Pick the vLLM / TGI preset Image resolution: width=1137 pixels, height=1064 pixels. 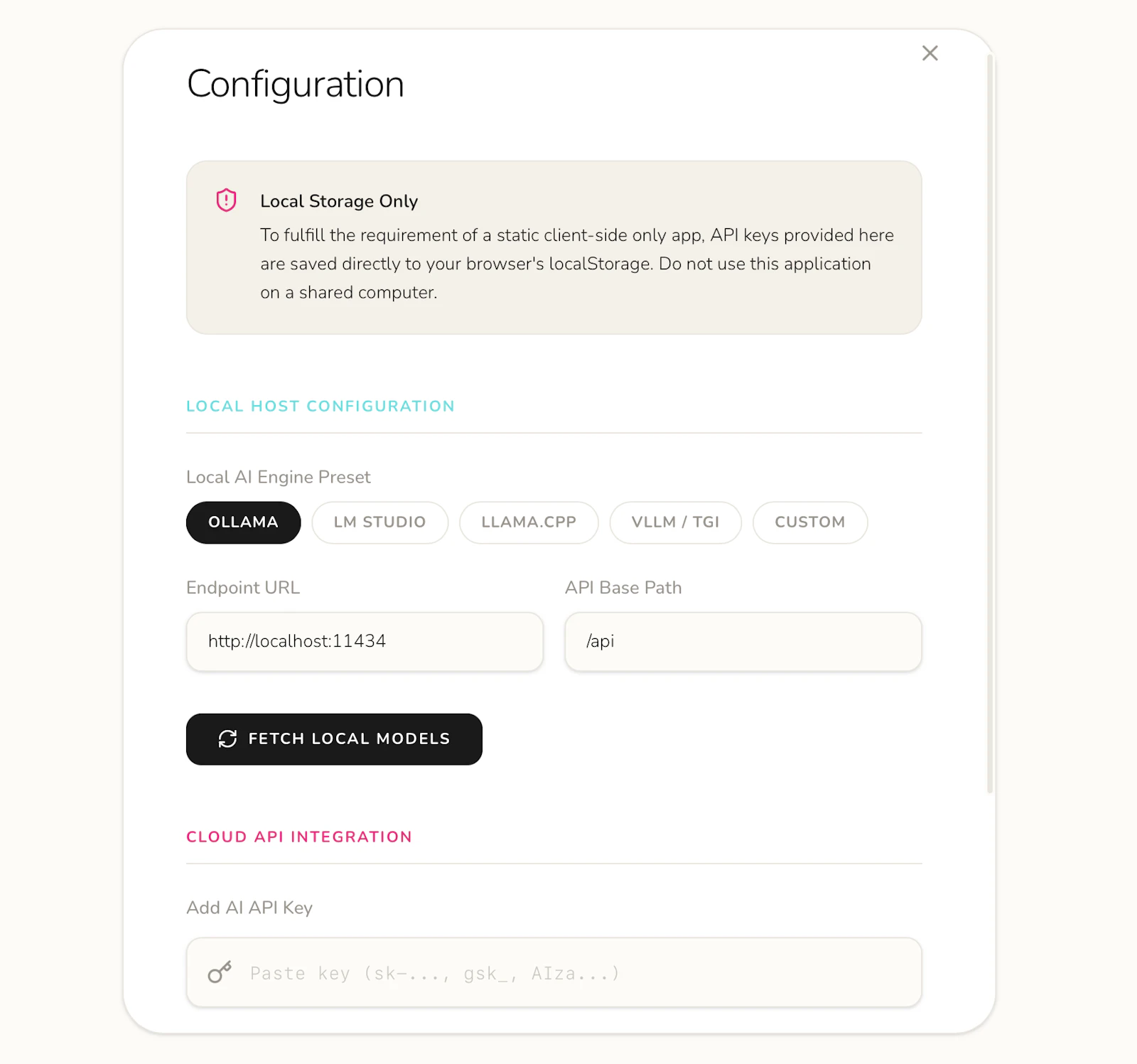675,522
